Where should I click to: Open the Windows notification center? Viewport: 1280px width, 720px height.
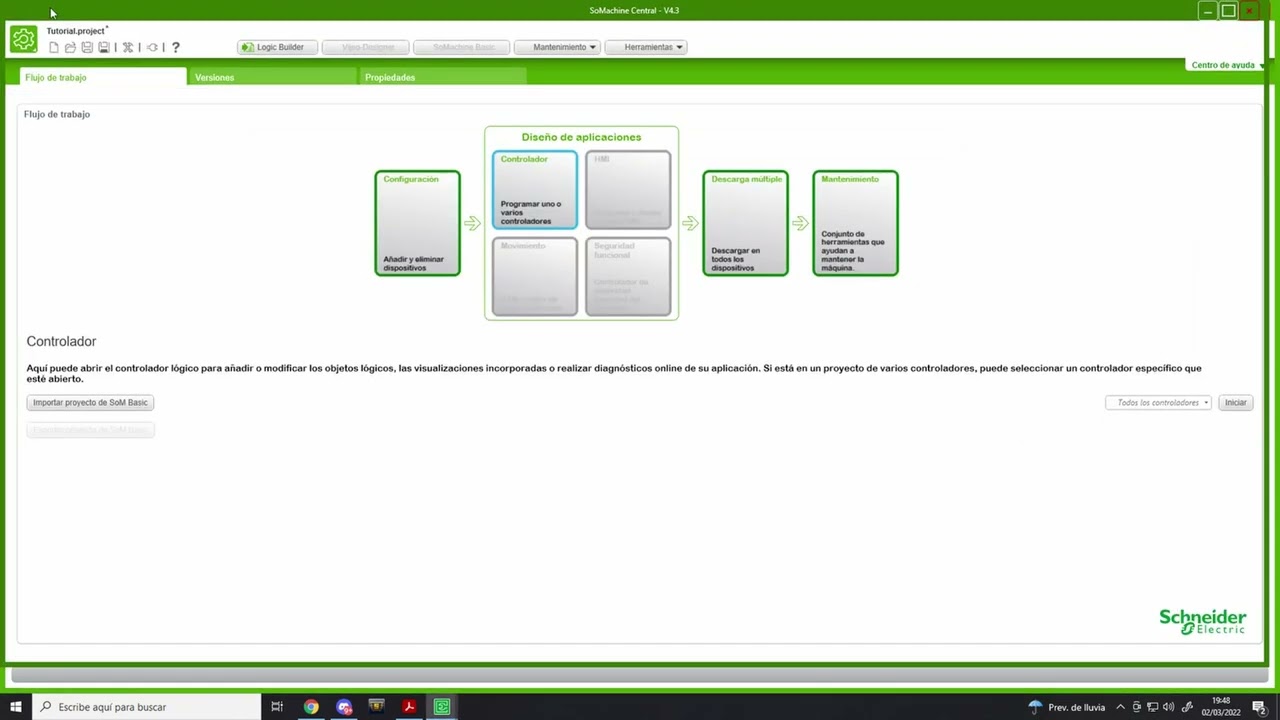[1261, 707]
